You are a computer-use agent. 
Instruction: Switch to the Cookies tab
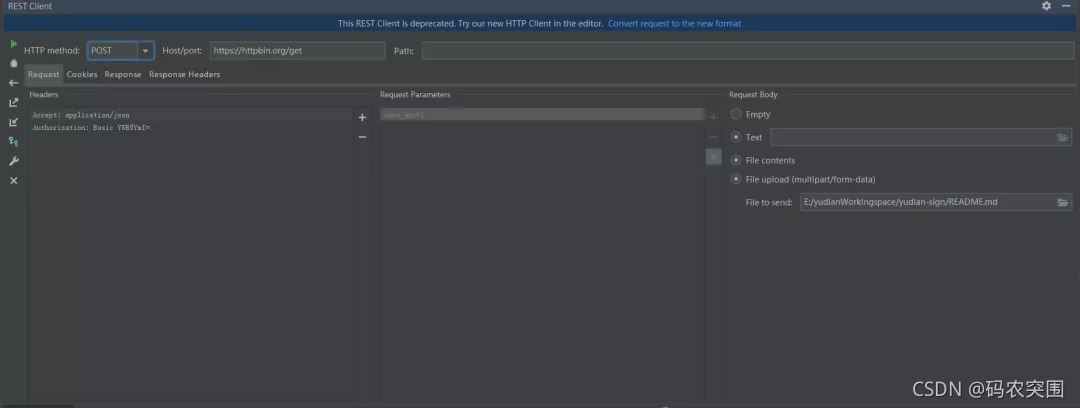[x=82, y=74]
